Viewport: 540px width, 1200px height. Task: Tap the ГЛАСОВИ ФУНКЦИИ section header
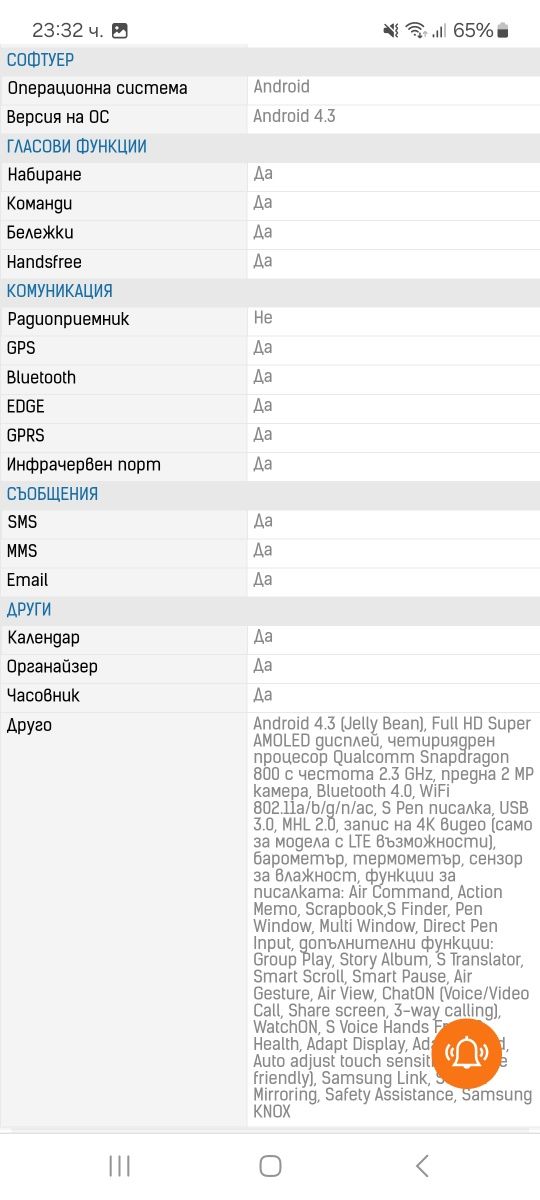[x=77, y=147]
